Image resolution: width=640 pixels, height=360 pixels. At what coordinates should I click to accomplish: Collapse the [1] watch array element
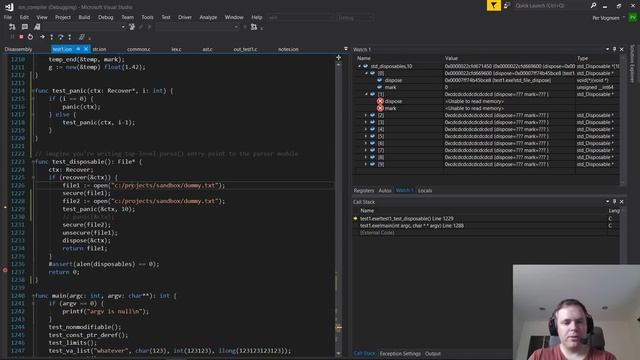[x=366, y=94]
